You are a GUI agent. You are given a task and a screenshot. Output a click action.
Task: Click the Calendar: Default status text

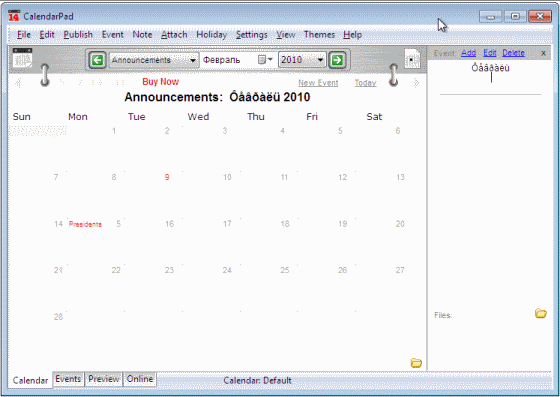(258, 381)
